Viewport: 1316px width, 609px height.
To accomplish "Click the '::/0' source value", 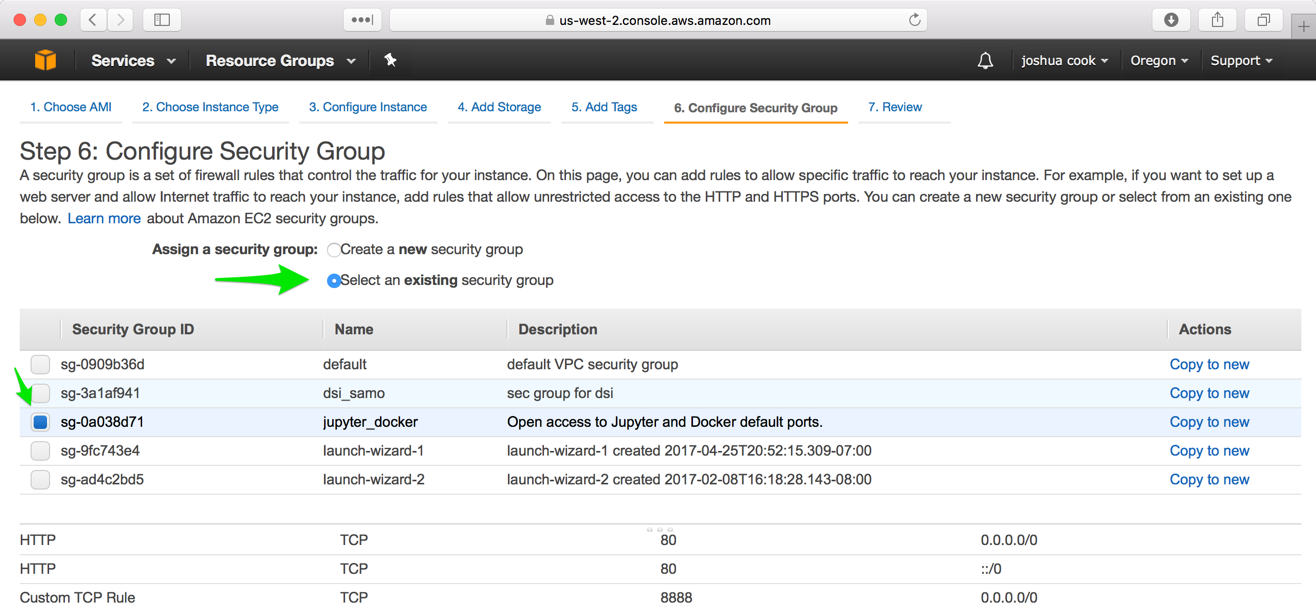I will tap(991, 569).
